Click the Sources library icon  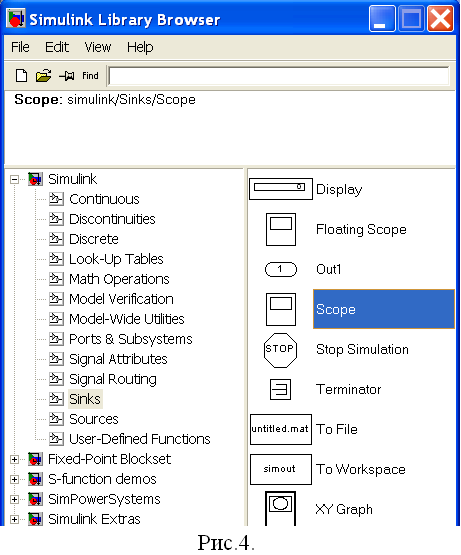56,419
